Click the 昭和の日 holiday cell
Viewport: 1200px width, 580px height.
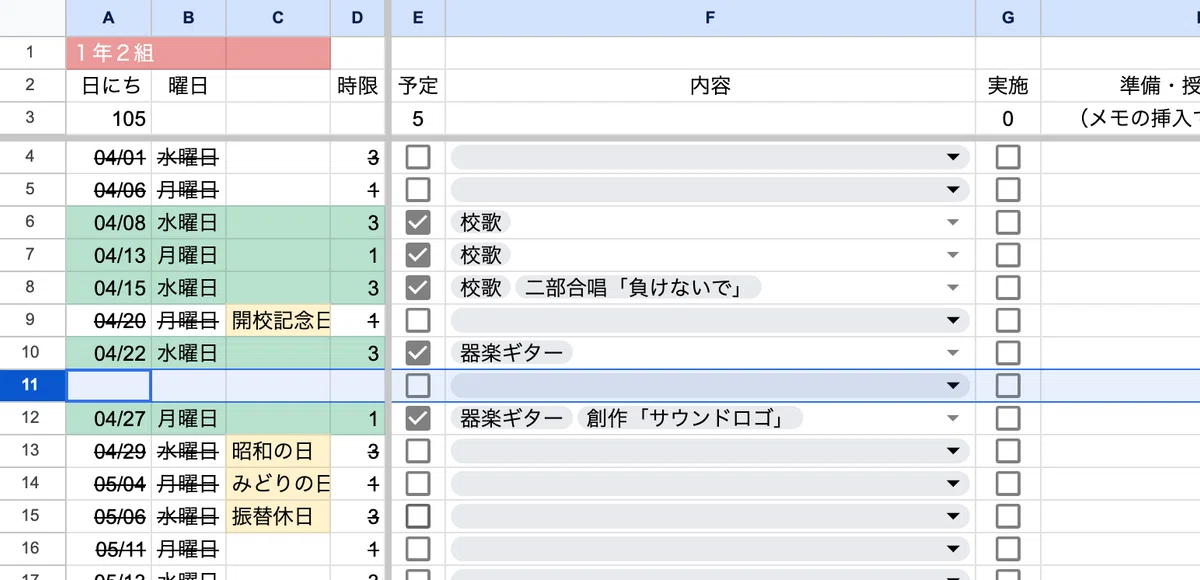[278, 450]
